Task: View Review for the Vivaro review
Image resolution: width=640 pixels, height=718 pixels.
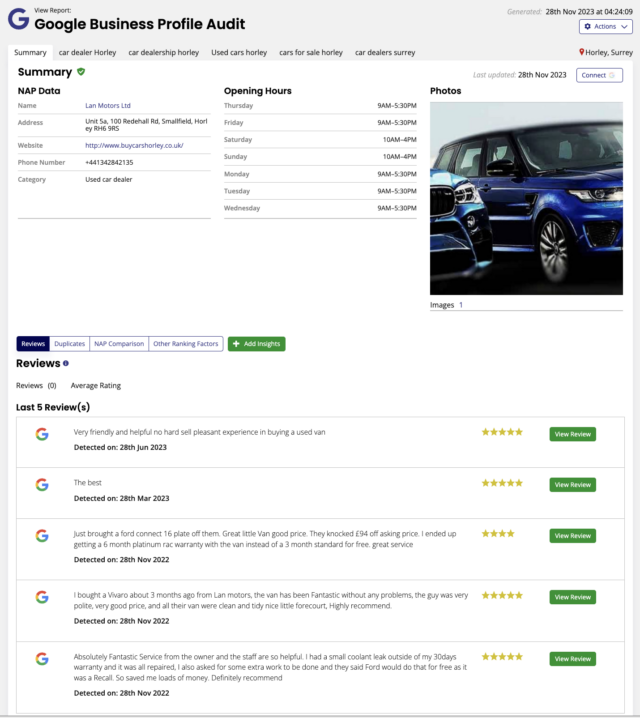Action: tap(573, 597)
